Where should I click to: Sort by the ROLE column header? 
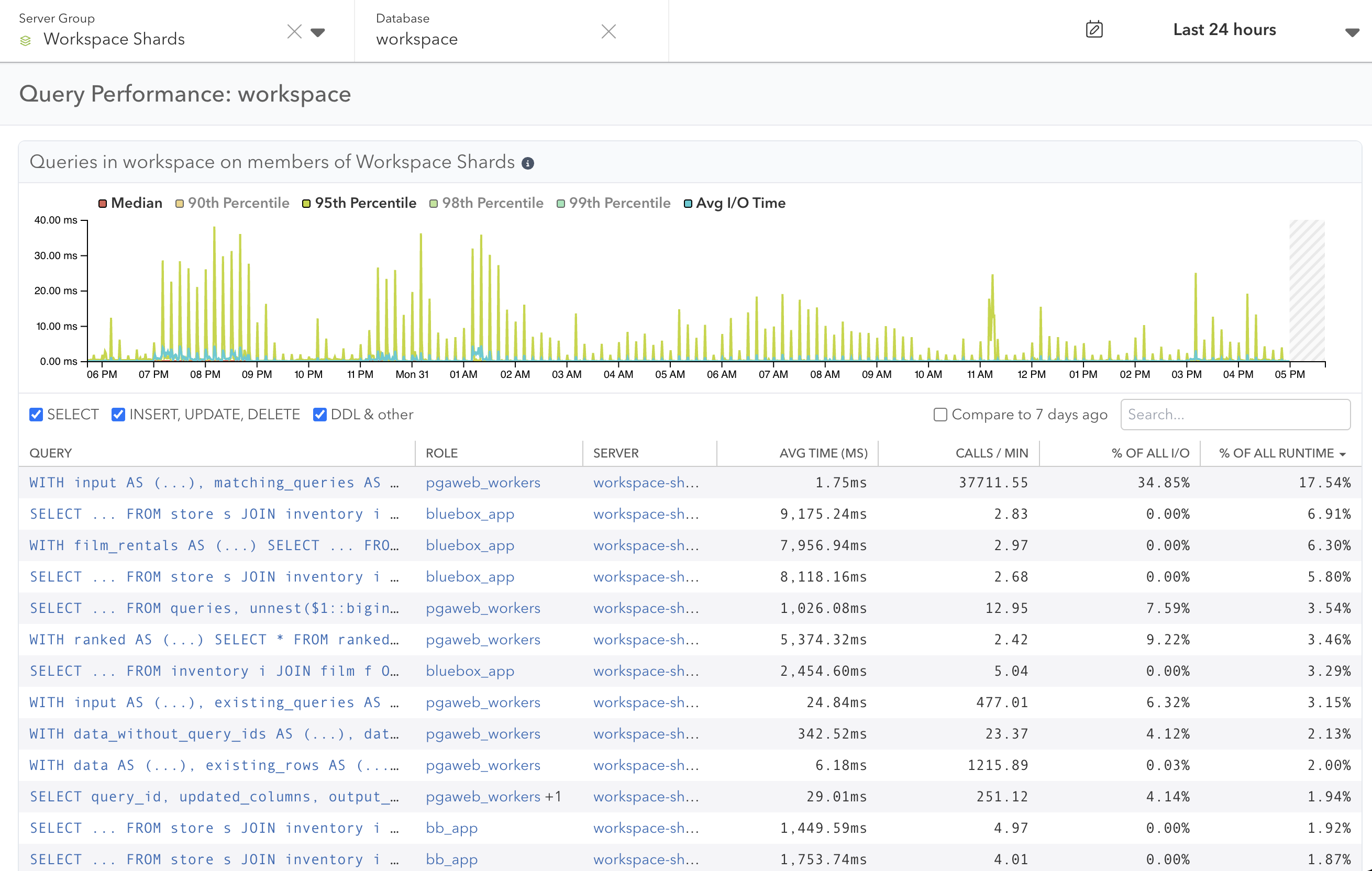tap(441, 453)
